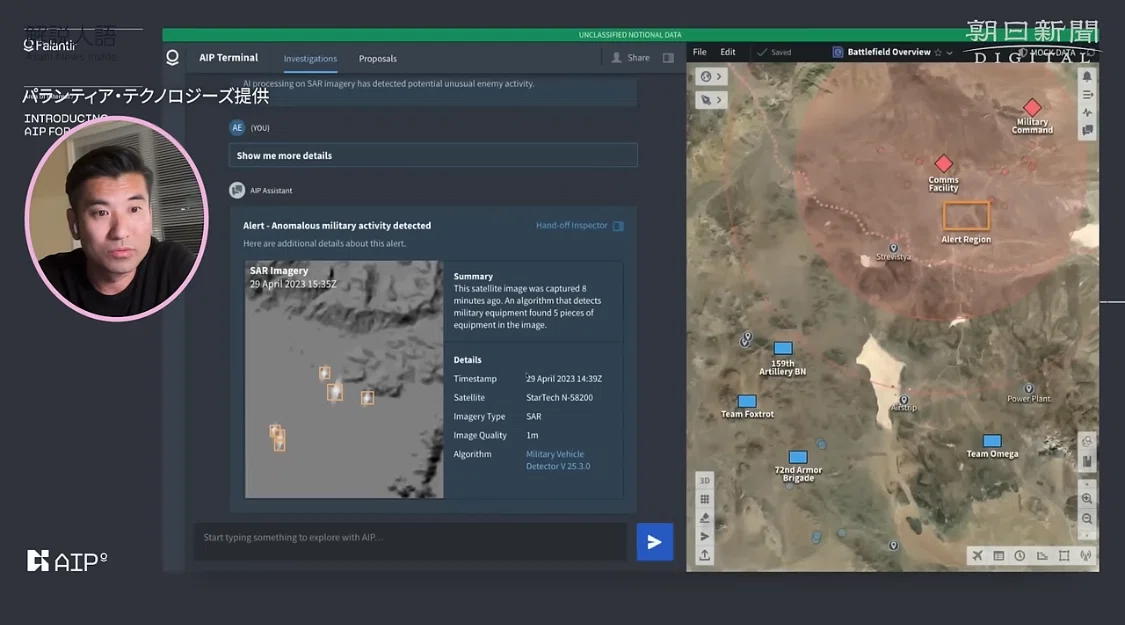Click the AE user avatar
Image resolution: width=1125 pixels, height=625 pixels.
[237, 128]
